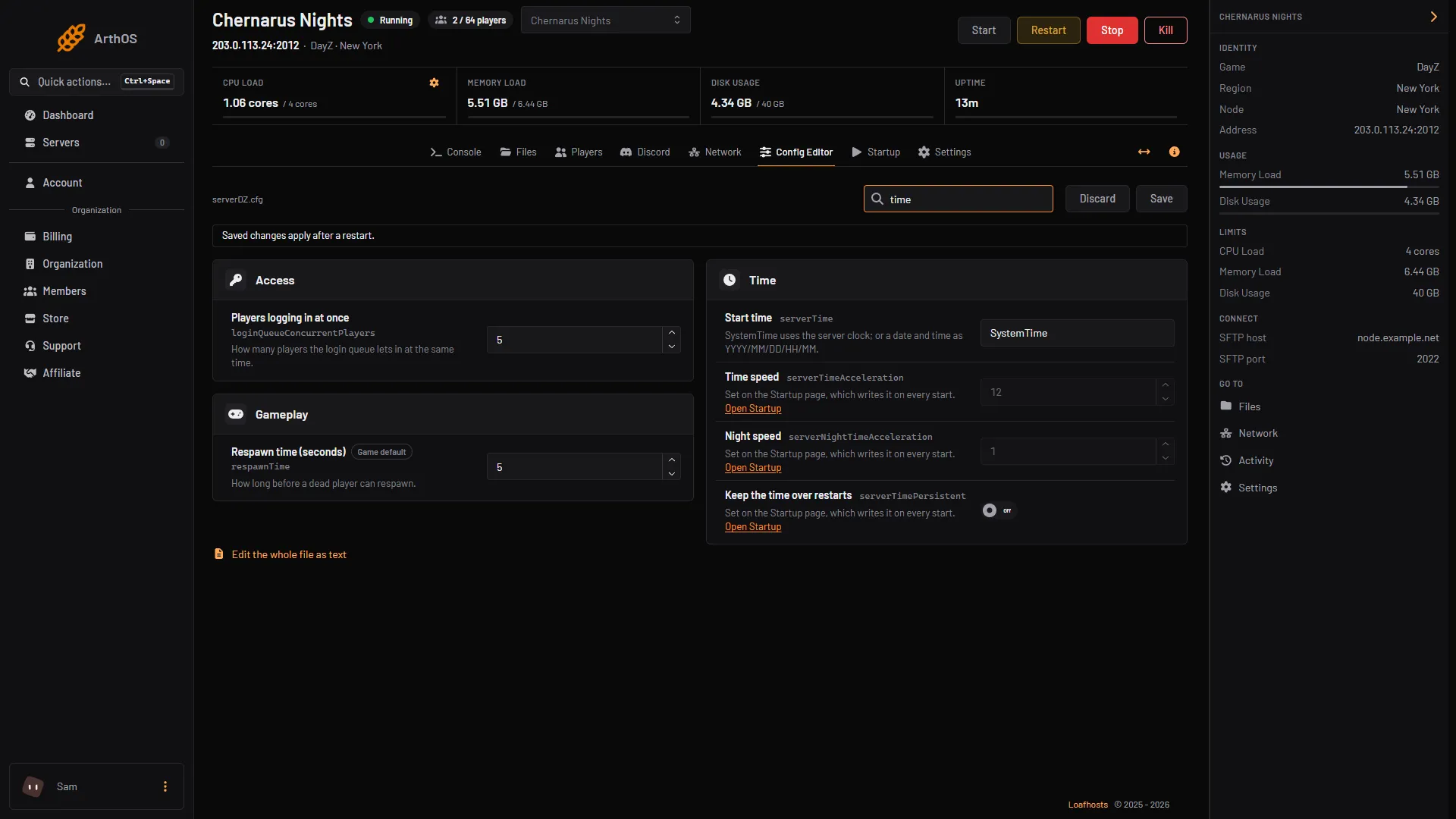Open Members page
The height and width of the screenshot is (819, 1456).
tap(96, 291)
